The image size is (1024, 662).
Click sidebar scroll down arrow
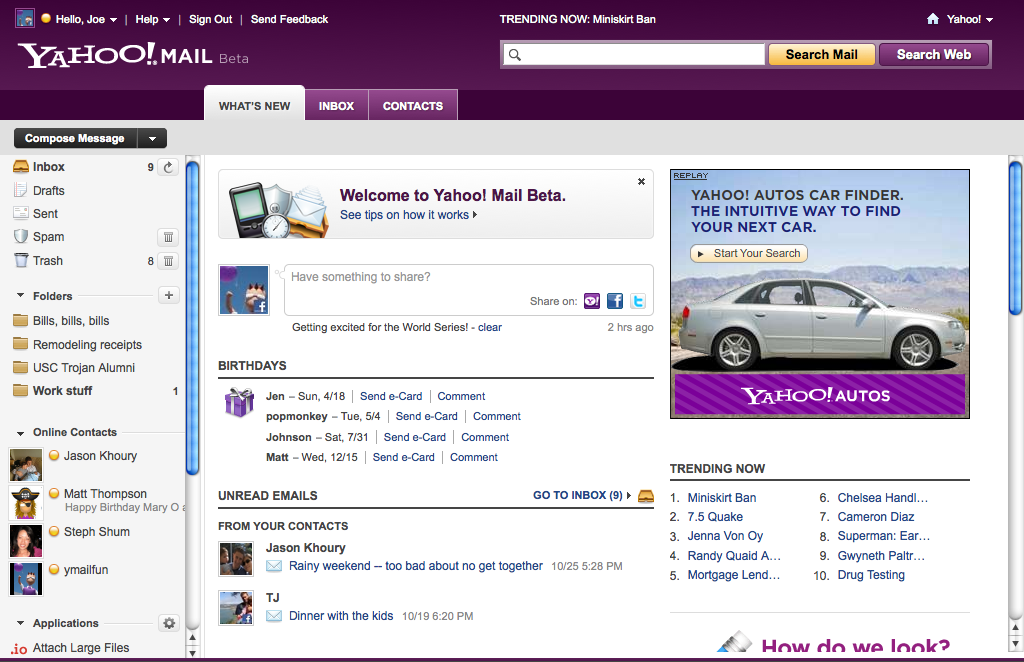[x=193, y=652]
